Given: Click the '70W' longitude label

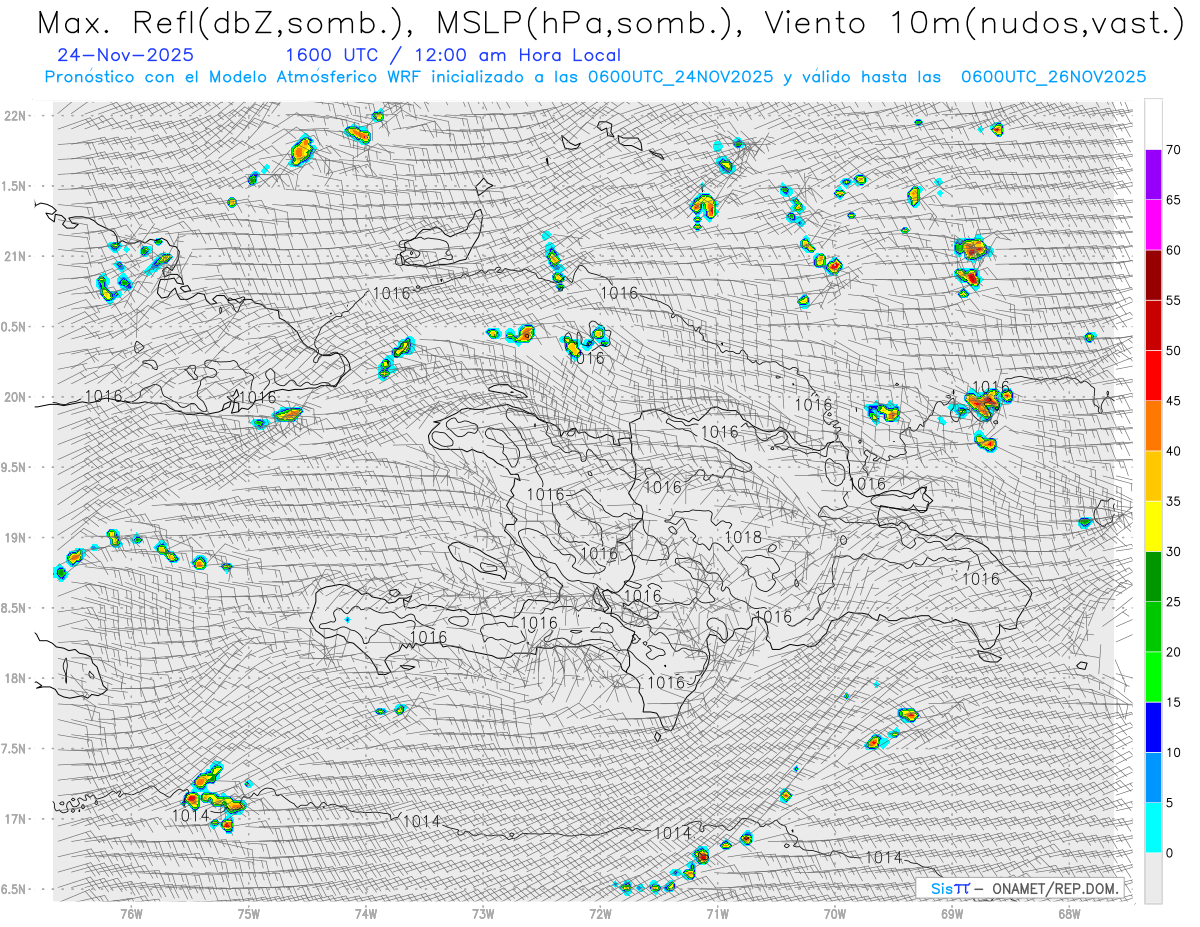Looking at the screenshot, I should click(834, 913).
